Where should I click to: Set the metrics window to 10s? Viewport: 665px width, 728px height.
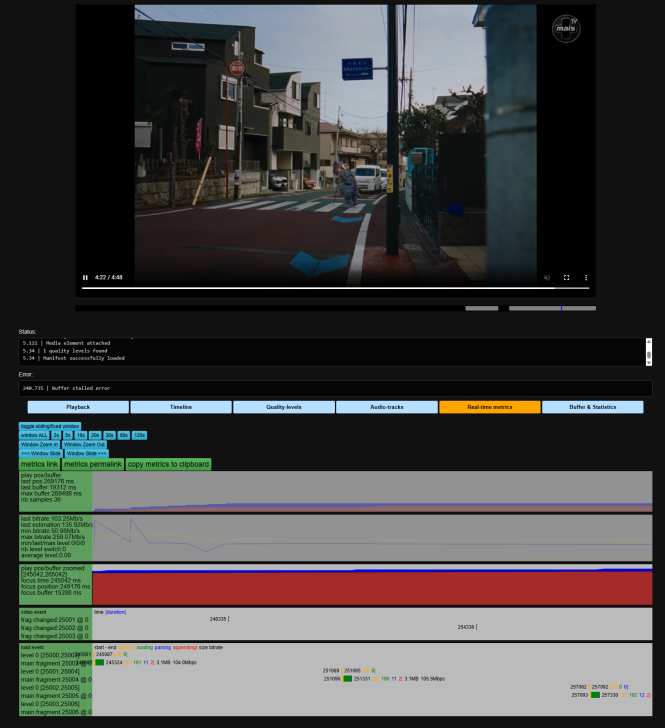click(81, 436)
